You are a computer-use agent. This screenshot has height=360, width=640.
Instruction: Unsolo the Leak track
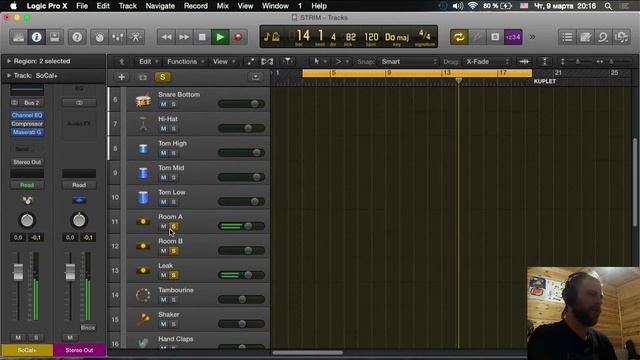coord(173,276)
